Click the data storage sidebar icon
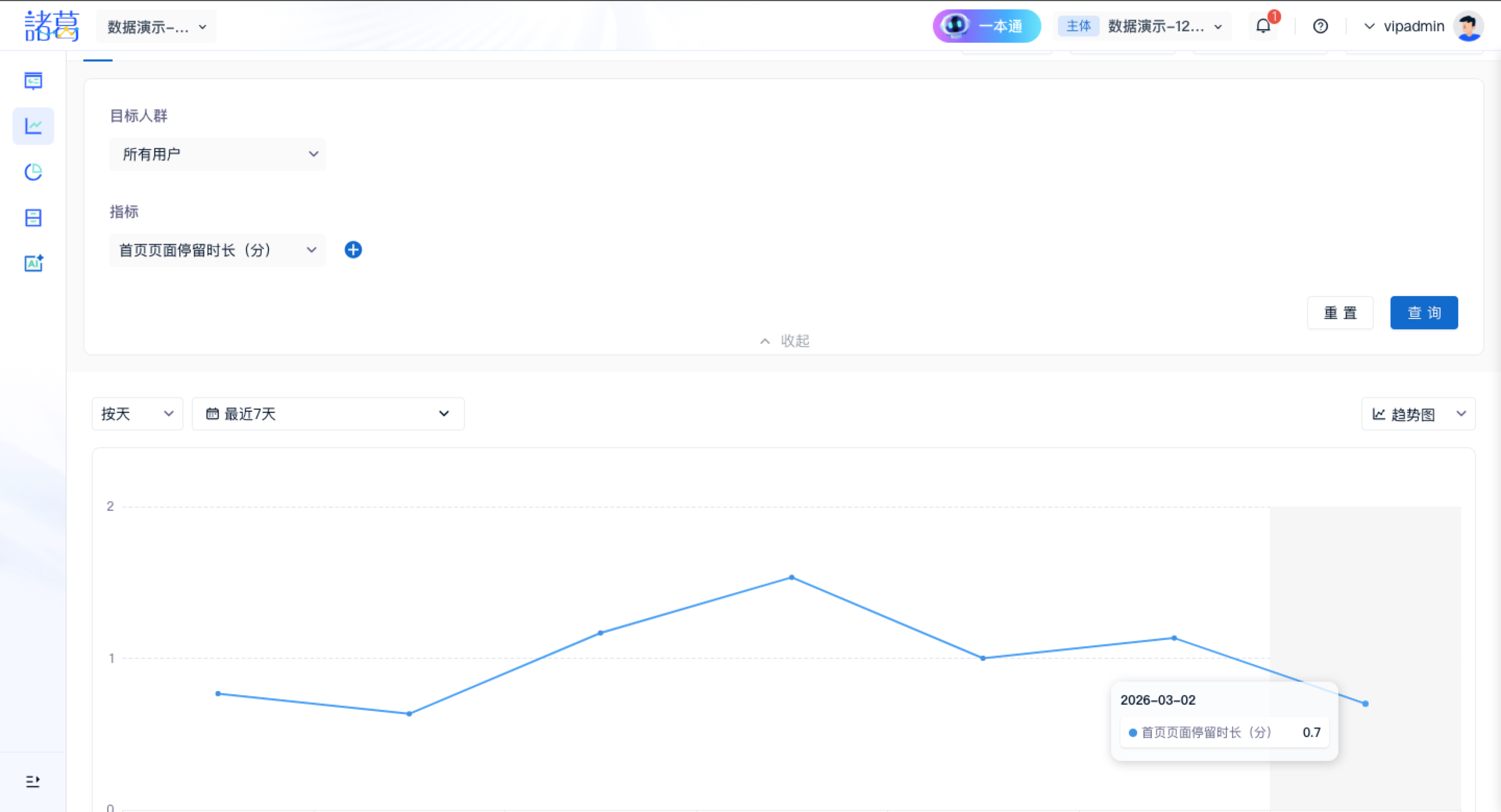 click(x=33, y=218)
